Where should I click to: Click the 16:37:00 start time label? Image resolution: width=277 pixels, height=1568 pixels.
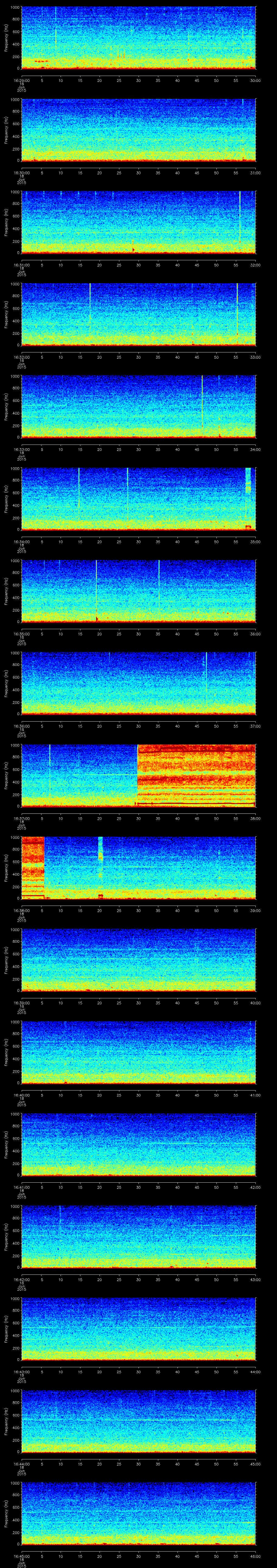(x=21, y=819)
